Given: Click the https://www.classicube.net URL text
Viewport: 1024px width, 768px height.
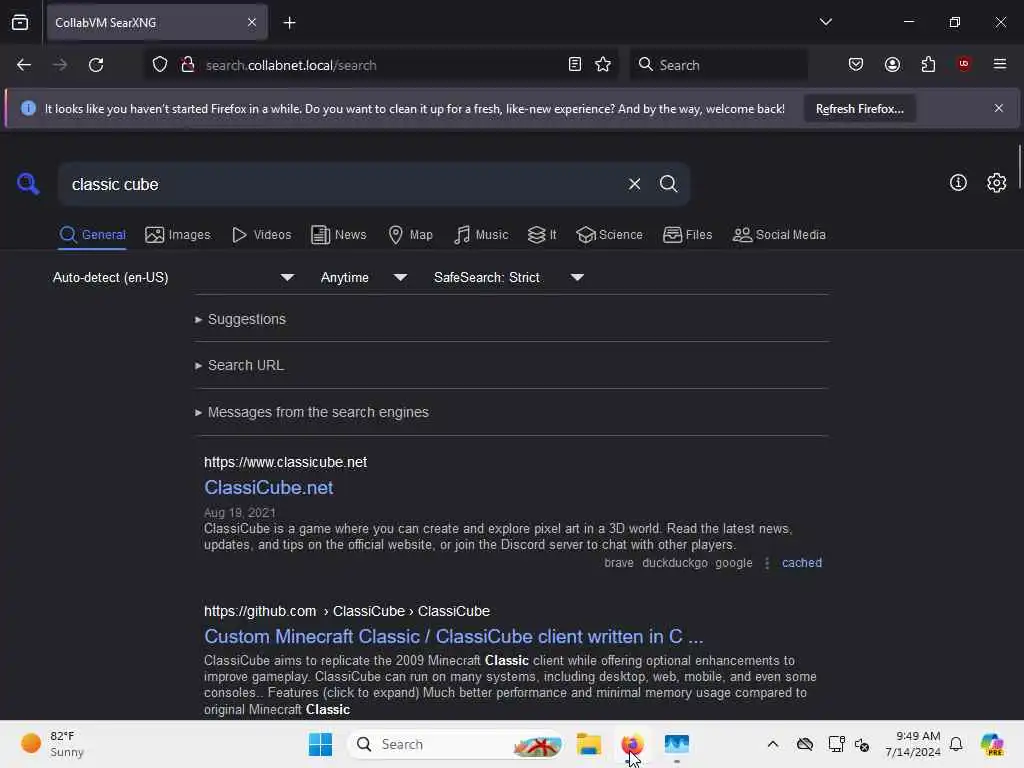Looking at the screenshot, I should click(x=285, y=462).
